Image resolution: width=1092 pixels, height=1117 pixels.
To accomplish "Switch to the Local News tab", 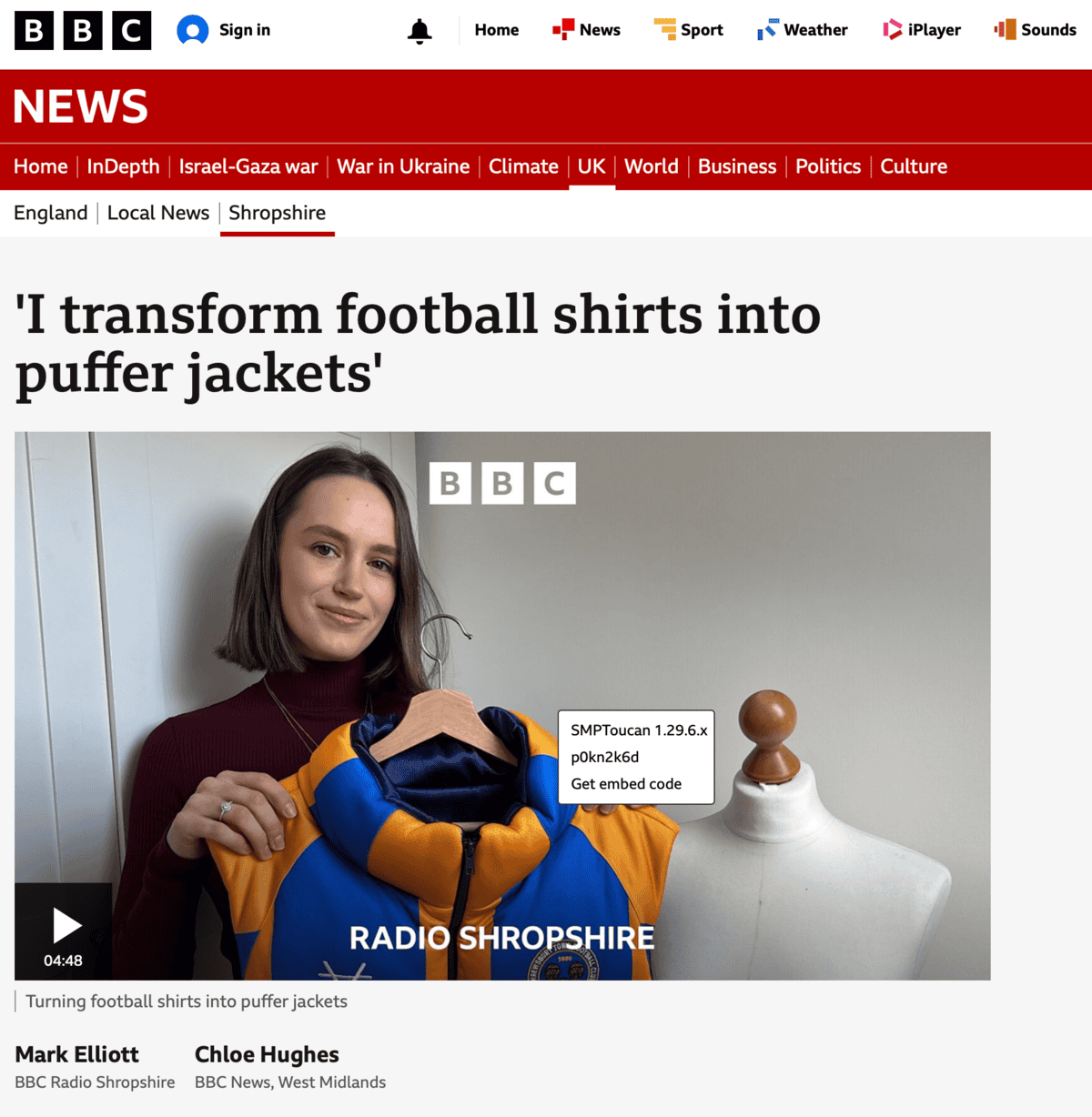I will 158,213.
